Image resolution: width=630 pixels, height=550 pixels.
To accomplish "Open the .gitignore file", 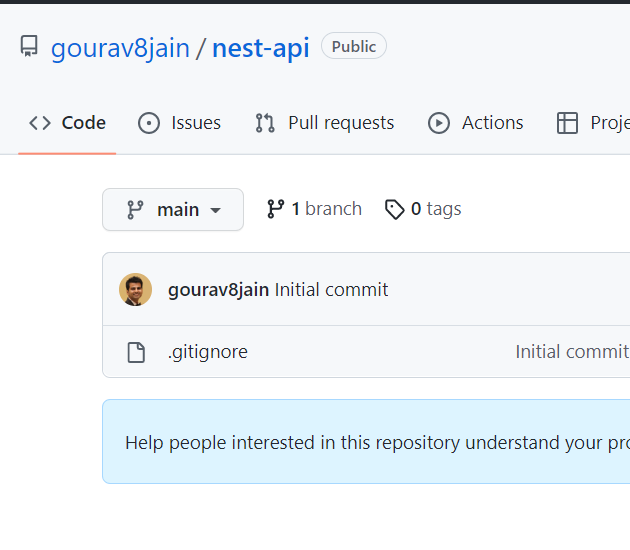I will [207, 352].
